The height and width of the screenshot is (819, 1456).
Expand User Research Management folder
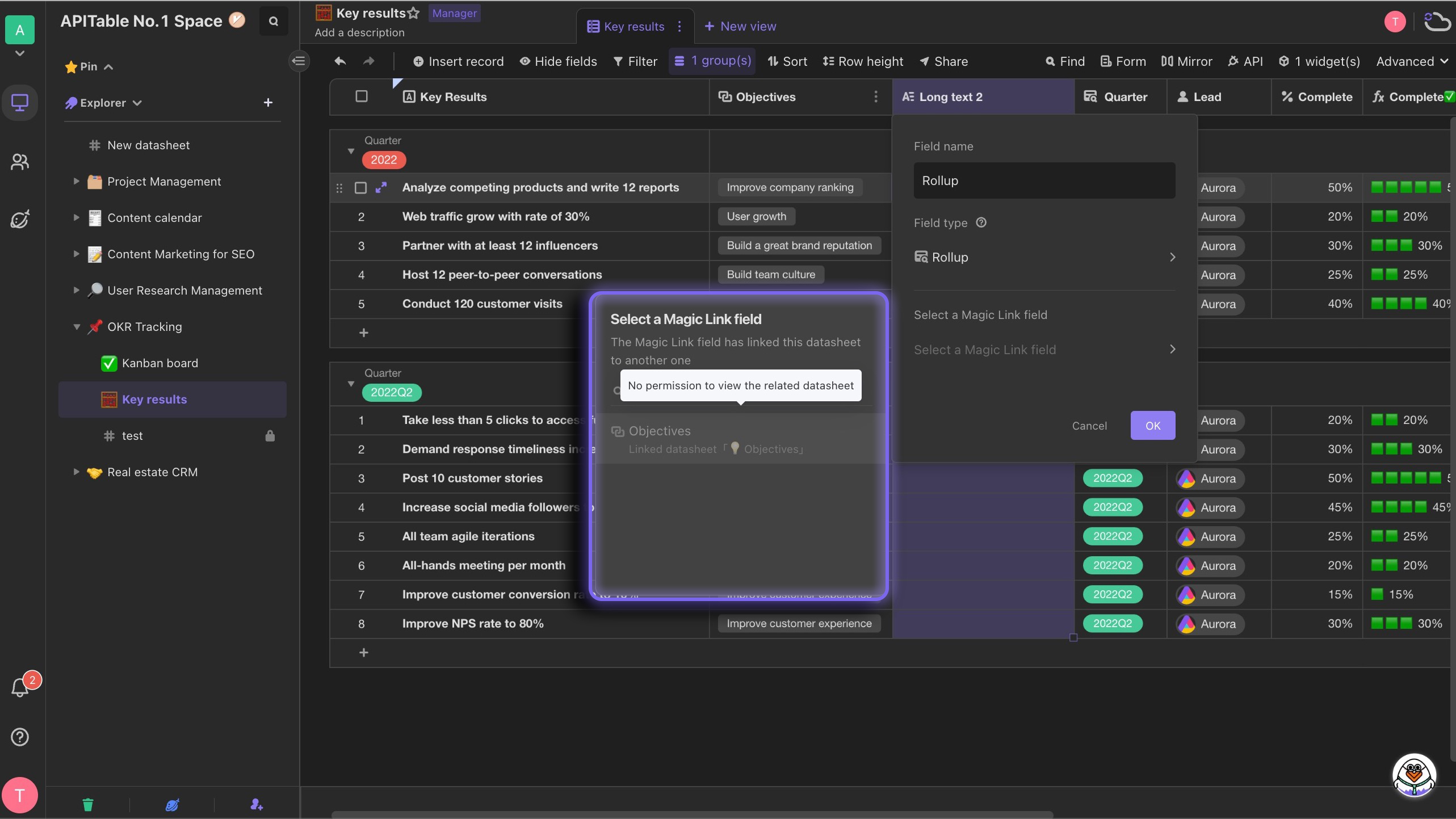(76, 290)
